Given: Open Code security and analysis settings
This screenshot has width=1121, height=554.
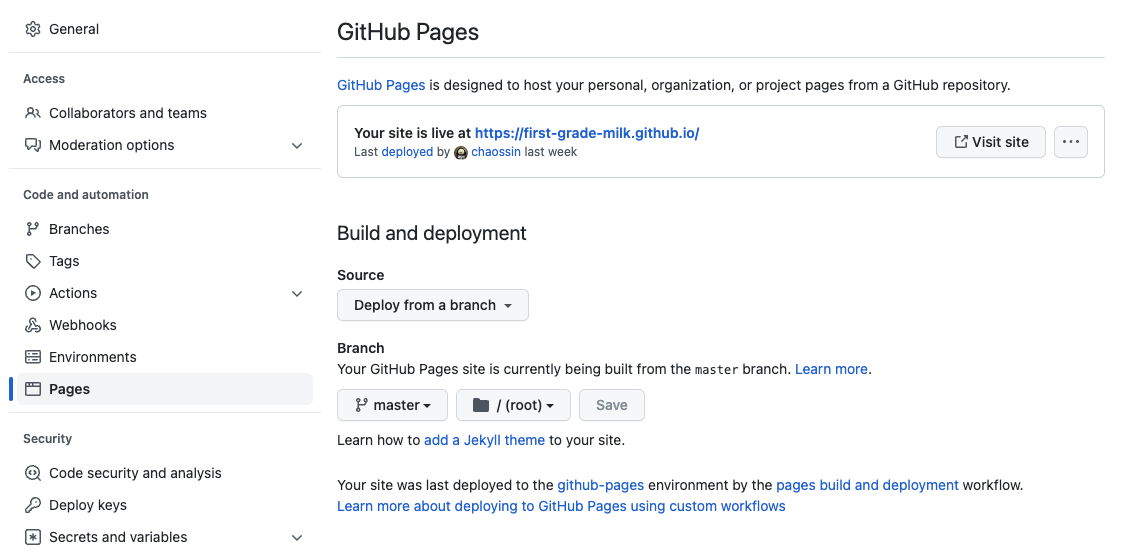Looking at the screenshot, I should pyautogui.click(x=165, y=473).
